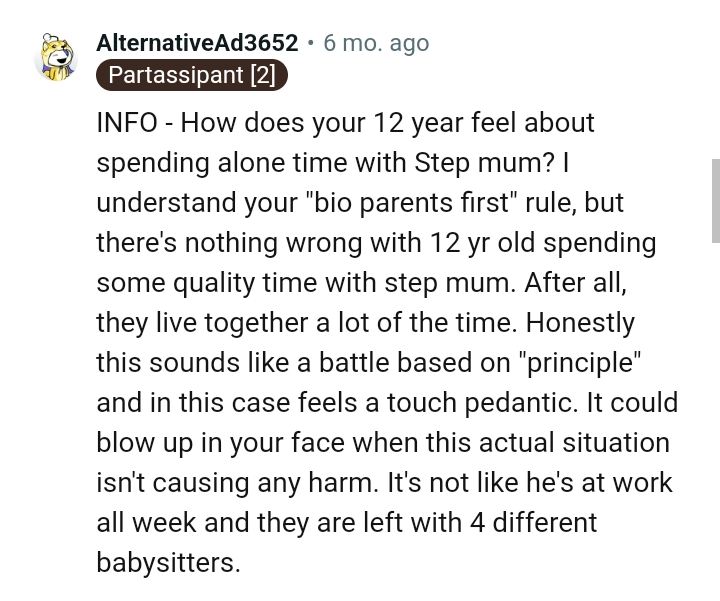Click the word "Honestly" in the comment
This screenshot has width=720, height=601.
(580, 323)
